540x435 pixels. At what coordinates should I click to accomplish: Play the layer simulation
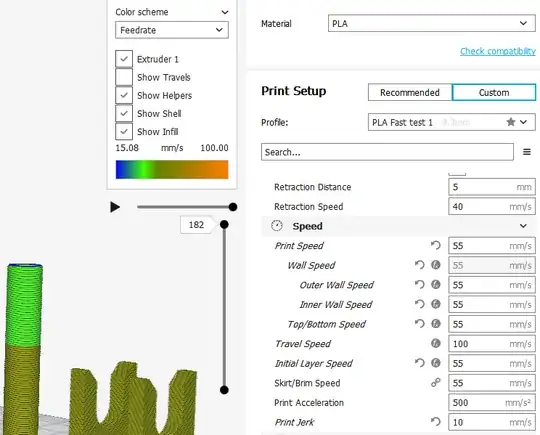click(115, 207)
